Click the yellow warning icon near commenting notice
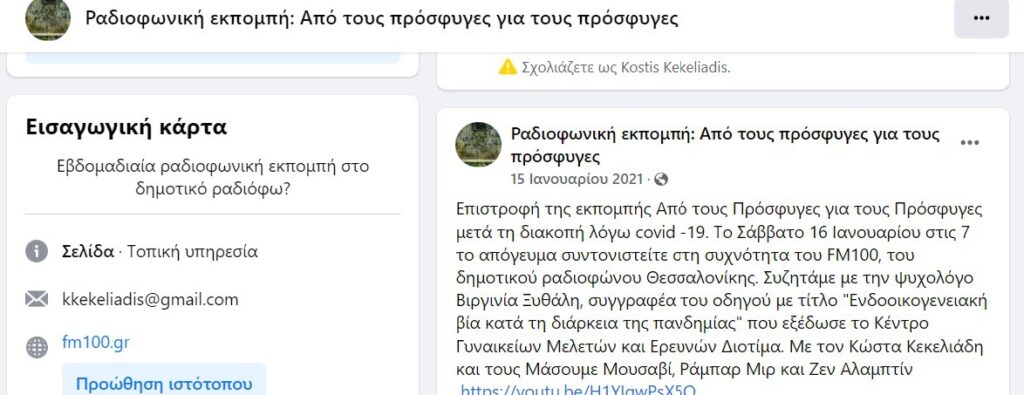The width and height of the screenshot is (1024, 395). tap(507, 67)
